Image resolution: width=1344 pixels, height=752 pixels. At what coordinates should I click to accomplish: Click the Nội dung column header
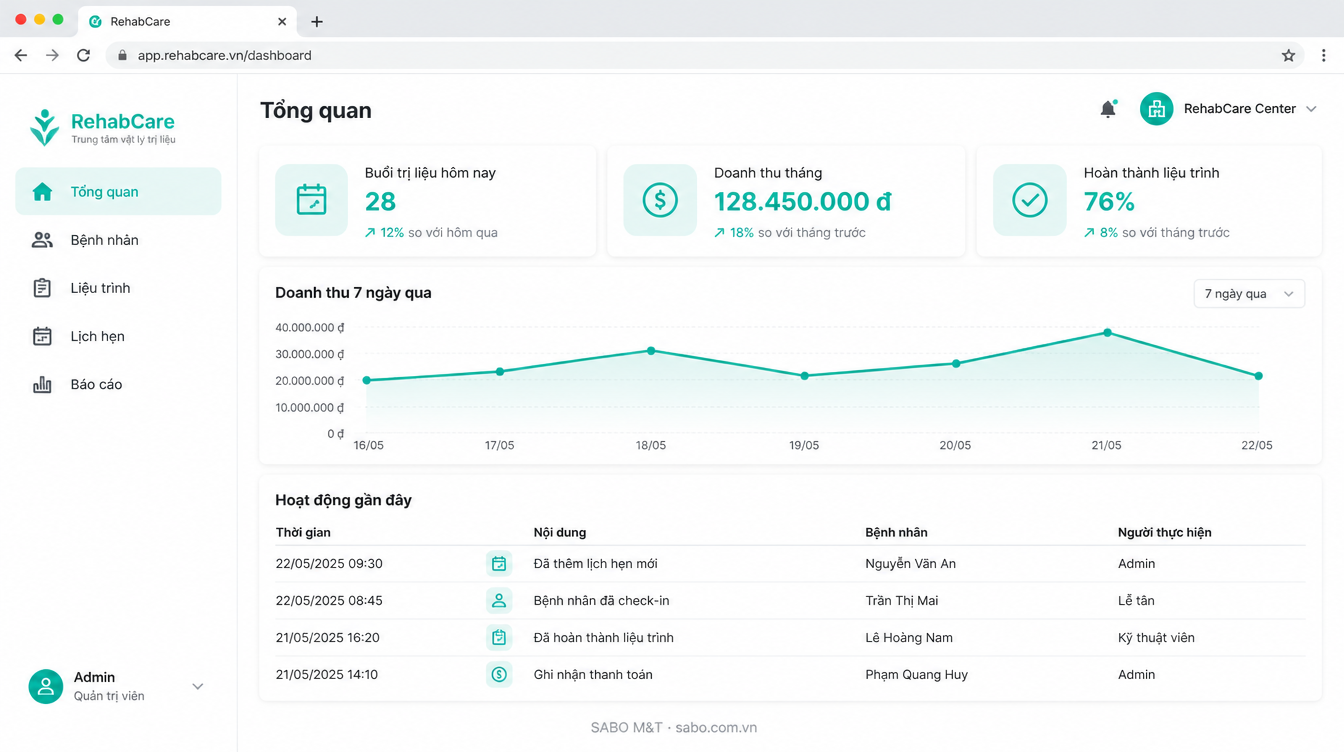coord(560,533)
